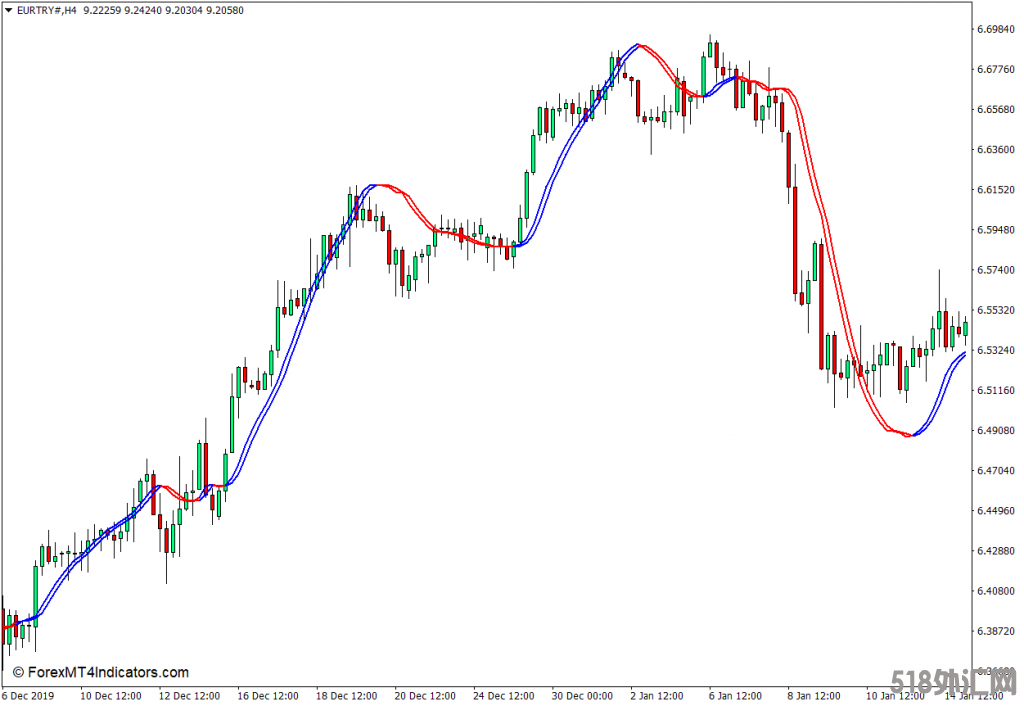The height and width of the screenshot is (706, 1024).
Task: Click the 10 Dec 12:00 time label
Action: [110, 696]
